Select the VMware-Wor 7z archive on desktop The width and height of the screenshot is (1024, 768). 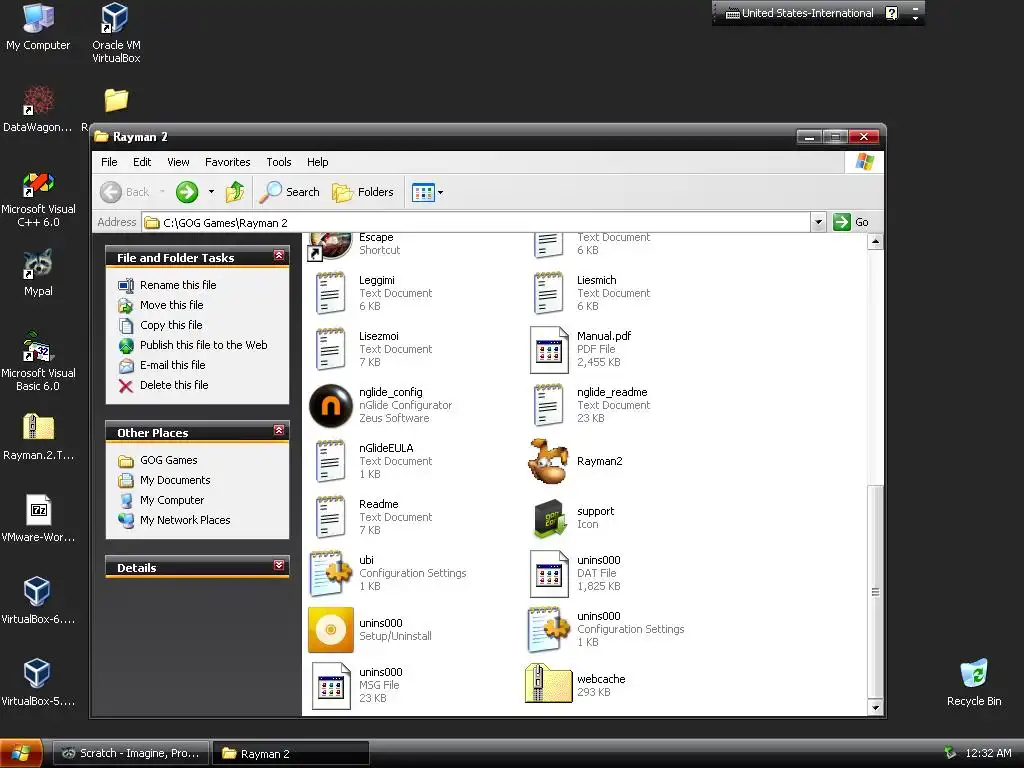tap(38, 518)
